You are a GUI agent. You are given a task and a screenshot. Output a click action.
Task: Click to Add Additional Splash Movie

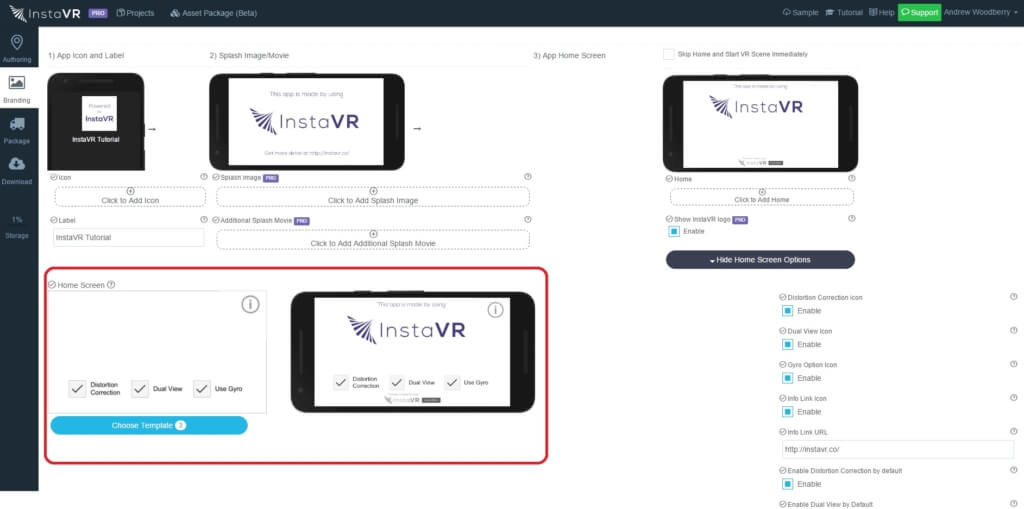(x=373, y=239)
